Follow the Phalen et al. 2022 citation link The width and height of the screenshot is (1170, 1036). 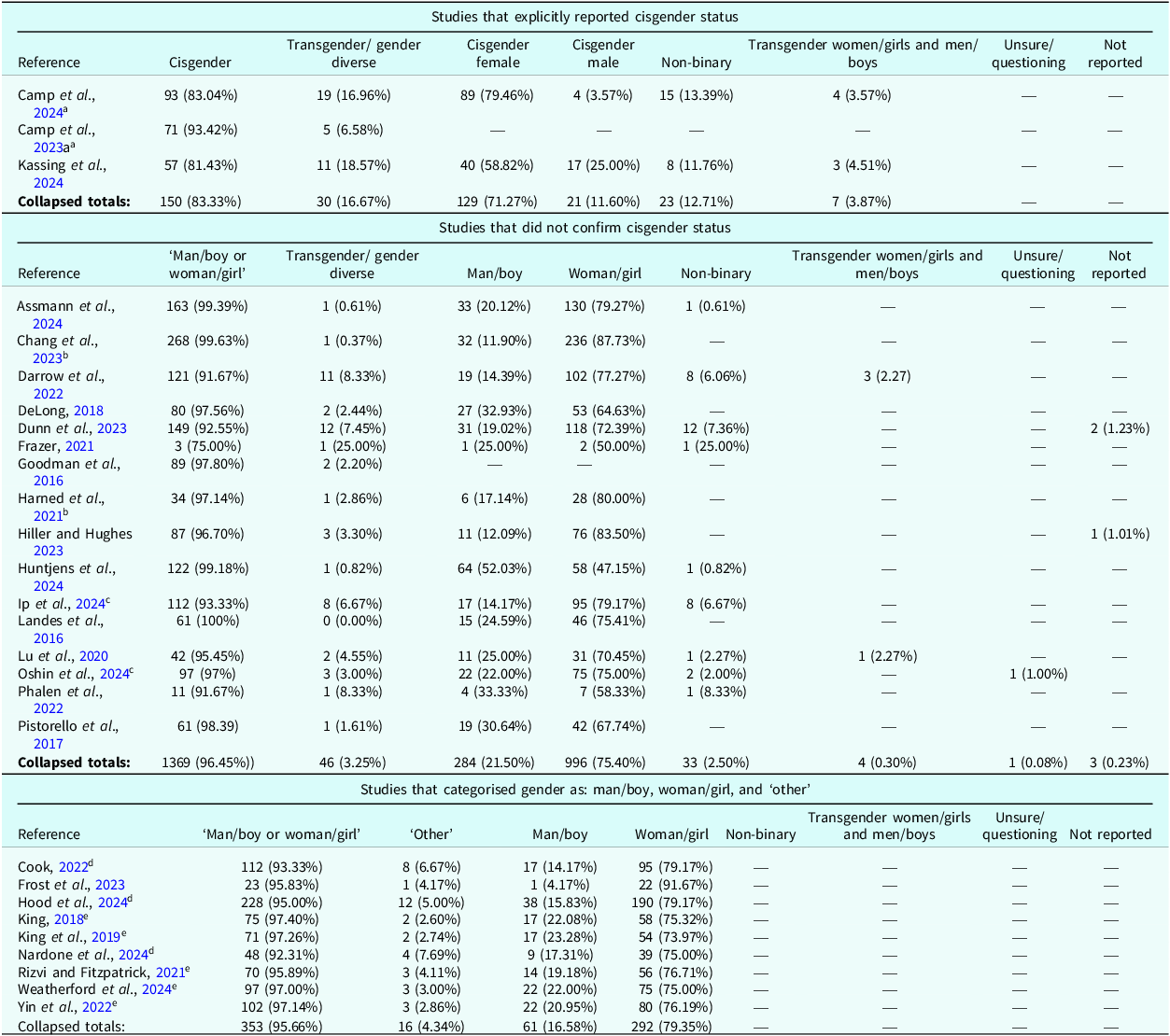click(49, 708)
